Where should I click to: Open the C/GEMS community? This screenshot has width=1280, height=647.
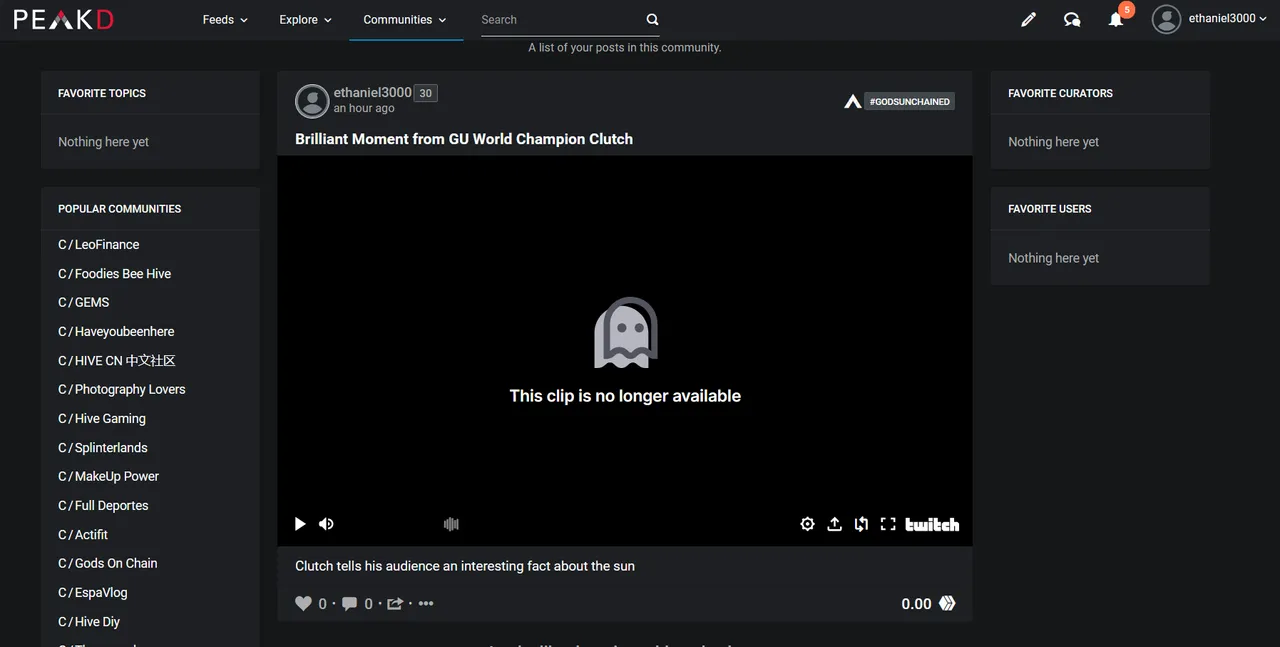tap(84, 302)
